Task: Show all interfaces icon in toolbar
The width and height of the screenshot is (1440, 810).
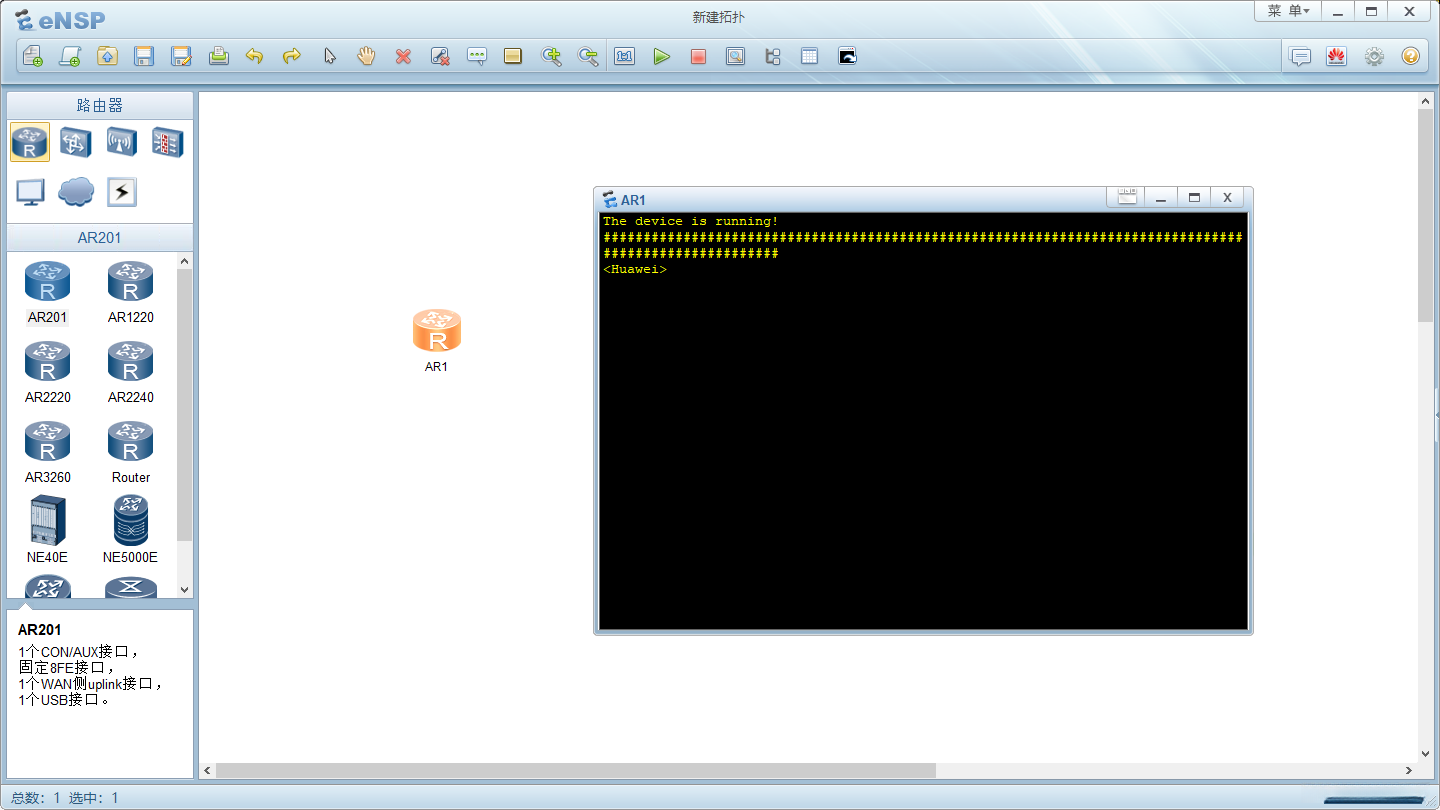Action: [772, 56]
